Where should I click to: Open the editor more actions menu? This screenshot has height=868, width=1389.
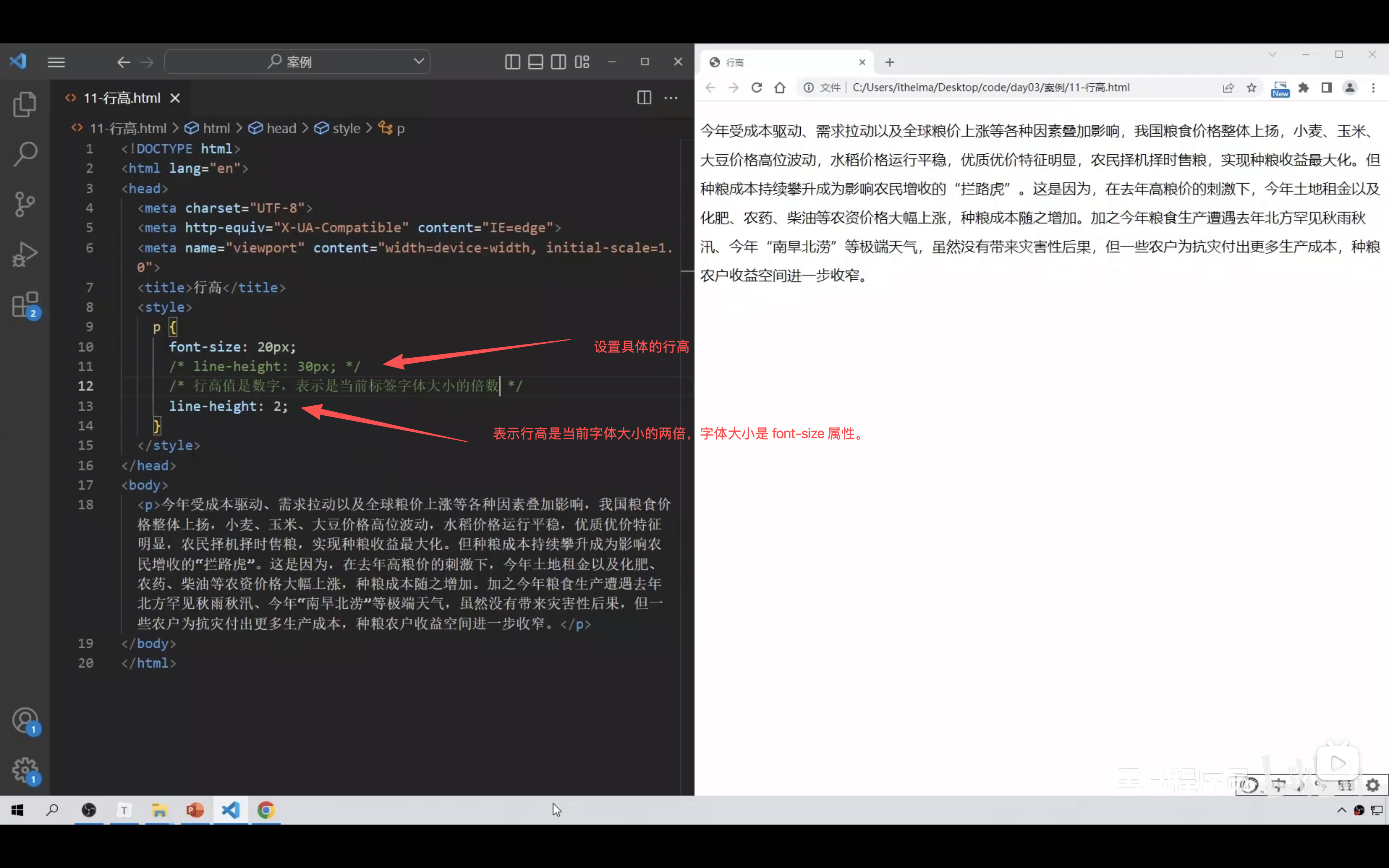coord(670,98)
